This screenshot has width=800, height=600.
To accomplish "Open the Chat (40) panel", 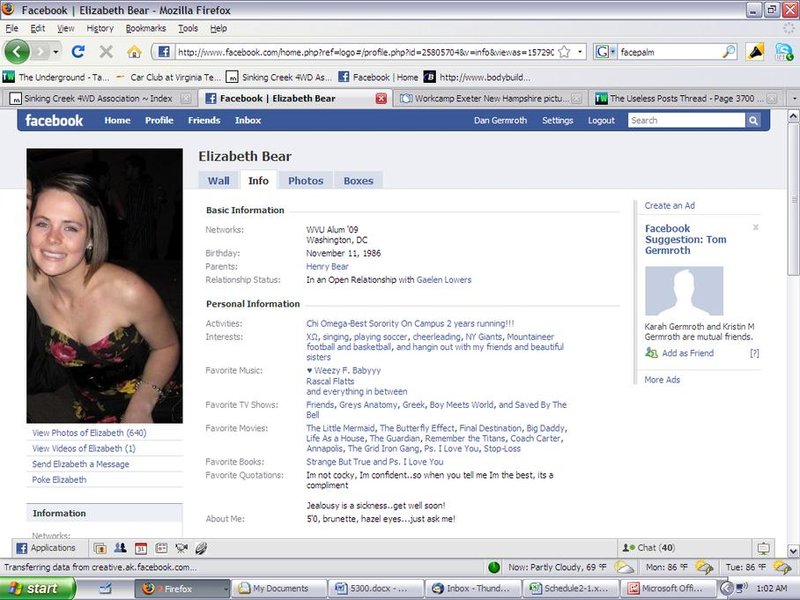I will point(648,548).
